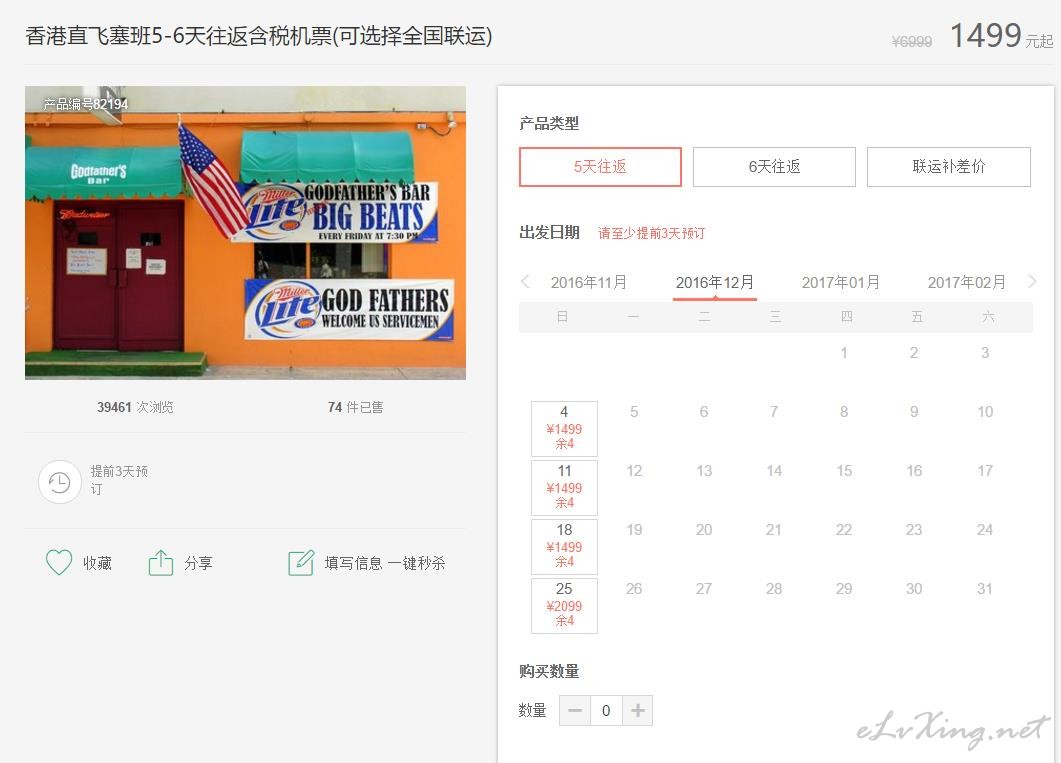Choose December 11 departure at ¥1499
Viewport: 1061px width, 763px height.
pos(564,488)
